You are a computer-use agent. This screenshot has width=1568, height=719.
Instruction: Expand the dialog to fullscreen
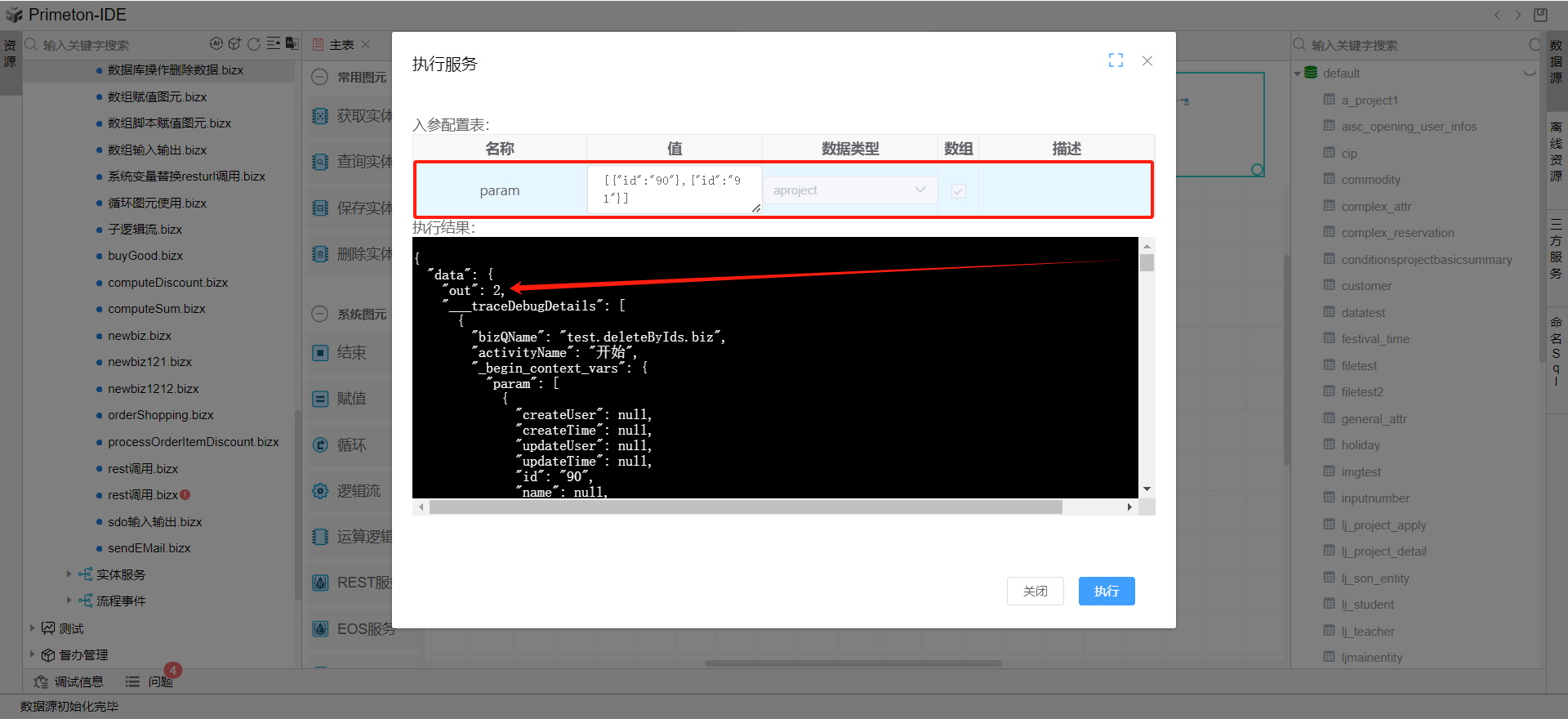[x=1116, y=60]
